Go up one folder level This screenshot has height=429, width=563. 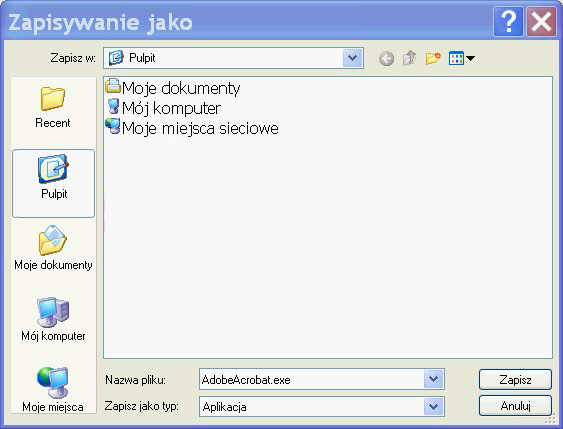[x=409, y=58]
